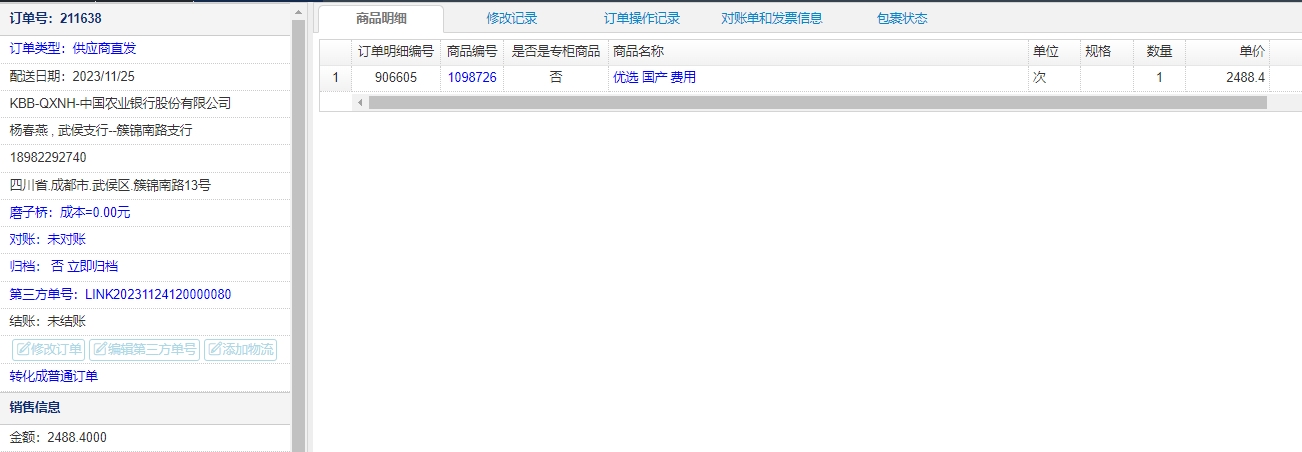Click the KBB-QXNH-中国农业银行股份有限公司 text

point(120,103)
